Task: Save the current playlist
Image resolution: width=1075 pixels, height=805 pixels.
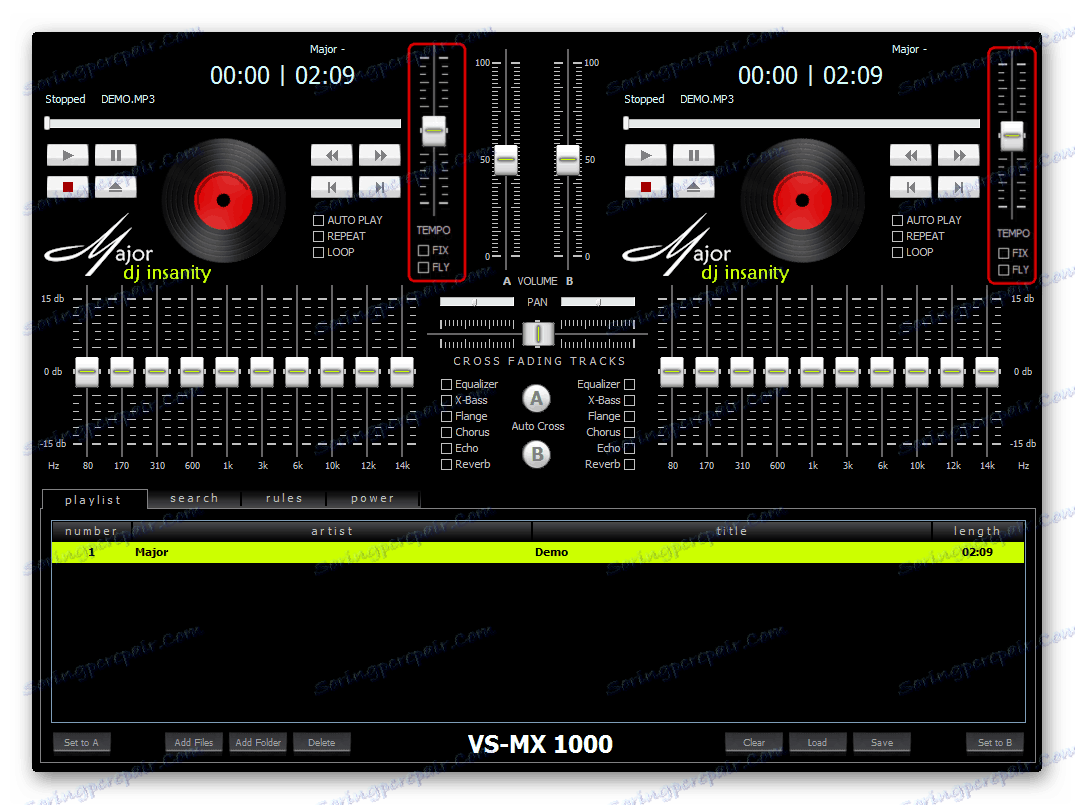Action: click(882, 743)
